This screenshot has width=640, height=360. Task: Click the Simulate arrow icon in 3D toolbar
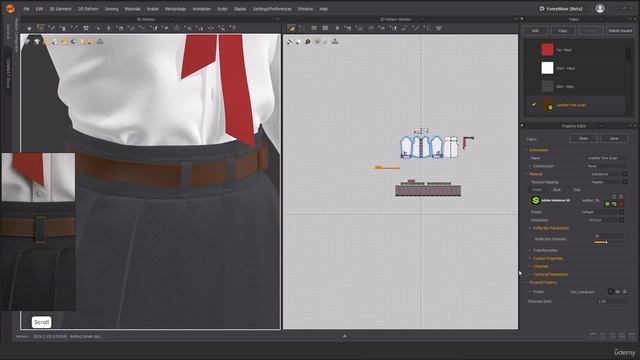point(29,28)
